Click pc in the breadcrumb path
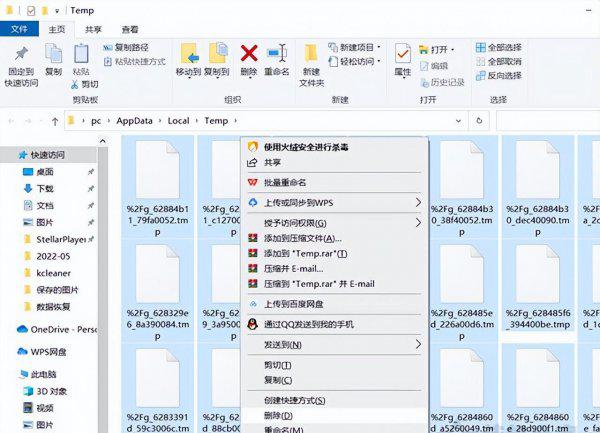The height and width of the screenshot is (433, 600). (96, 121)
